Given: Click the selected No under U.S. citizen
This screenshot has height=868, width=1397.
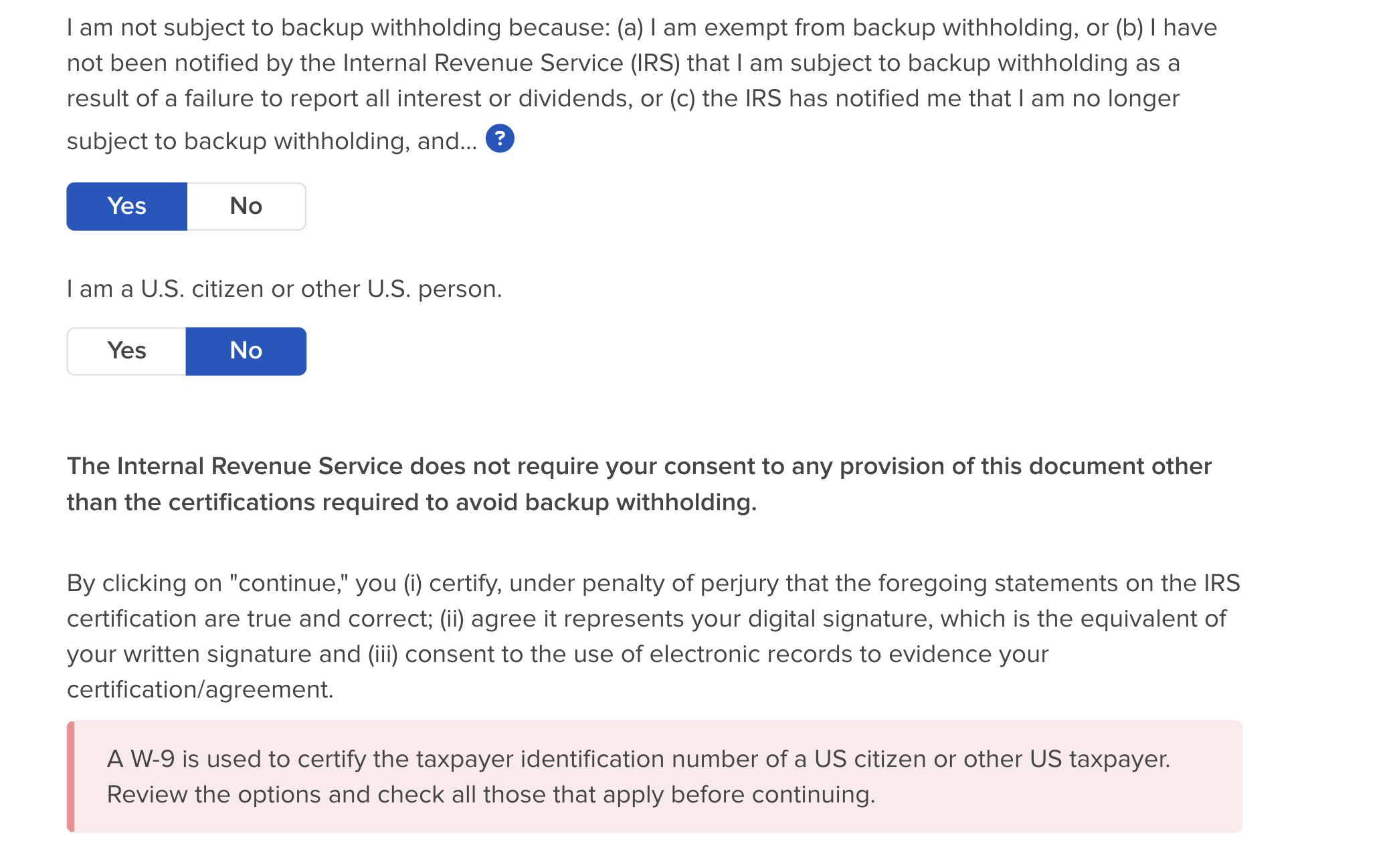Looking at the screenshot, I should 246,351.
